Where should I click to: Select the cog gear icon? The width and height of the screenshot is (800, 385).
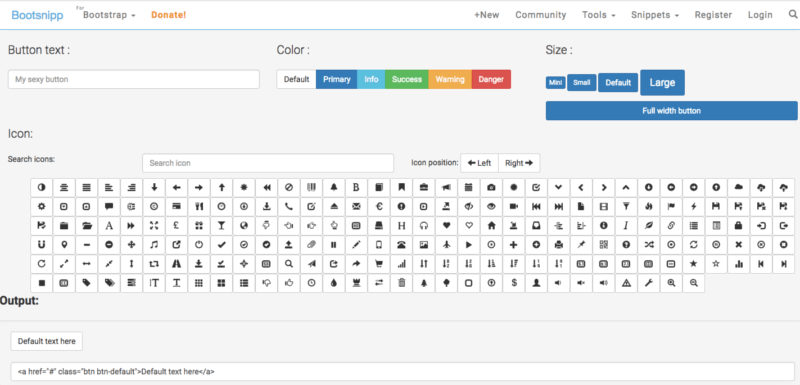pos(42,207)
